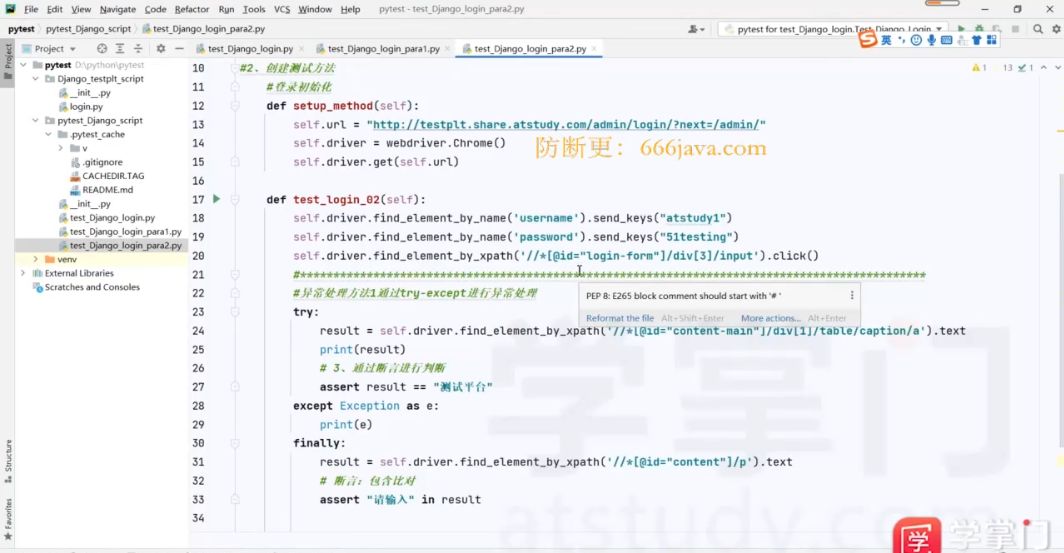Open Search Everywhere magnifier icon
1064x553 pixels.
click(x=1038, y=29)
